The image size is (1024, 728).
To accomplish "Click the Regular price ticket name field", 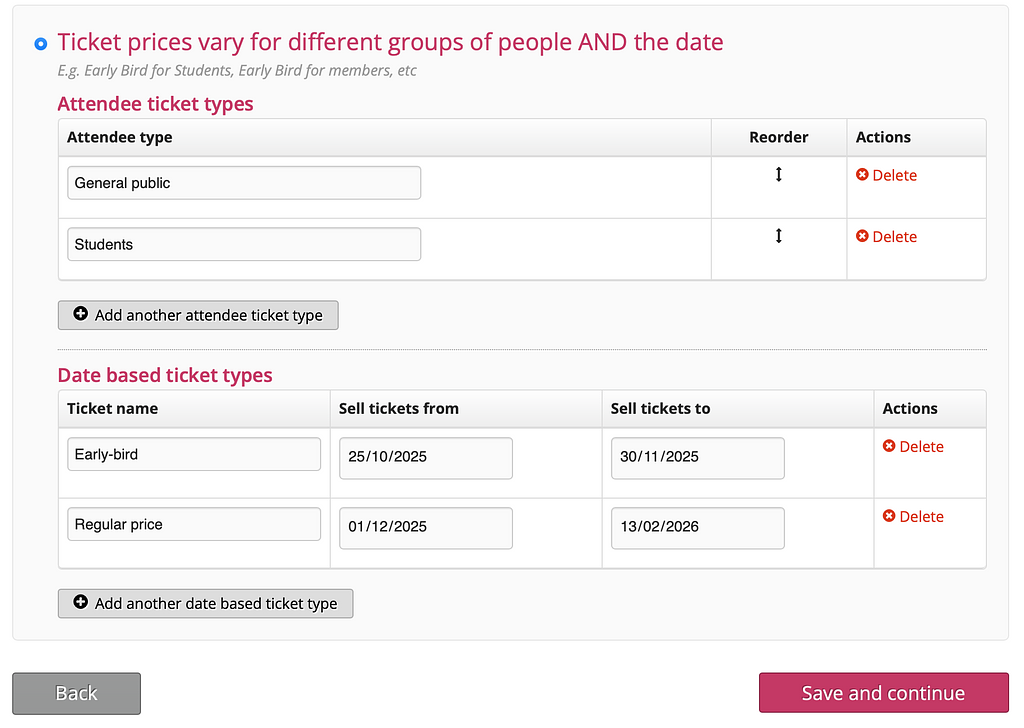I will click(x=194, y=524).
